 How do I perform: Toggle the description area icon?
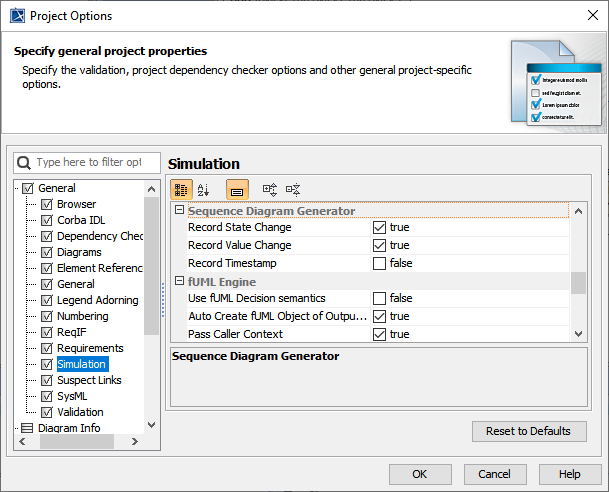tap(237, 189)
